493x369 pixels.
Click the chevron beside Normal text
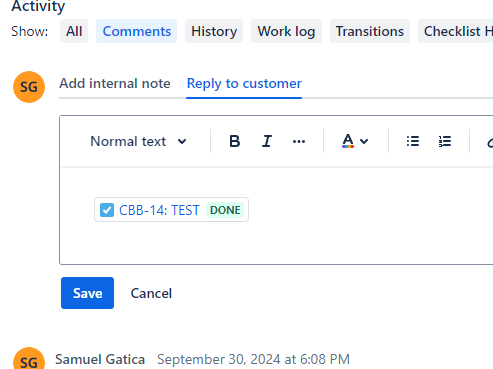point(182,141)
